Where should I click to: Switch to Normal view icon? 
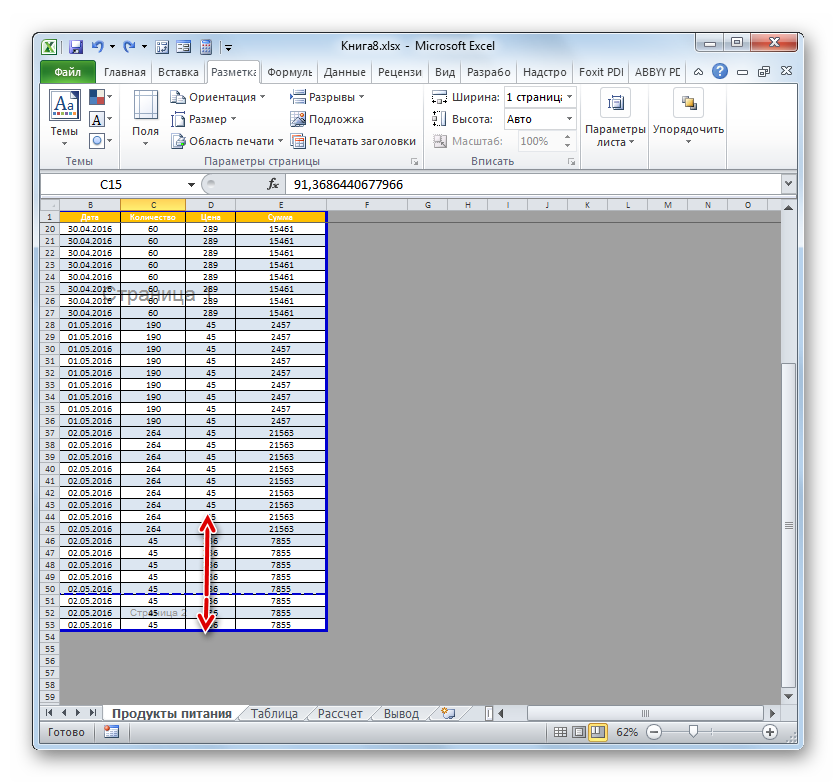click(560, 732)
